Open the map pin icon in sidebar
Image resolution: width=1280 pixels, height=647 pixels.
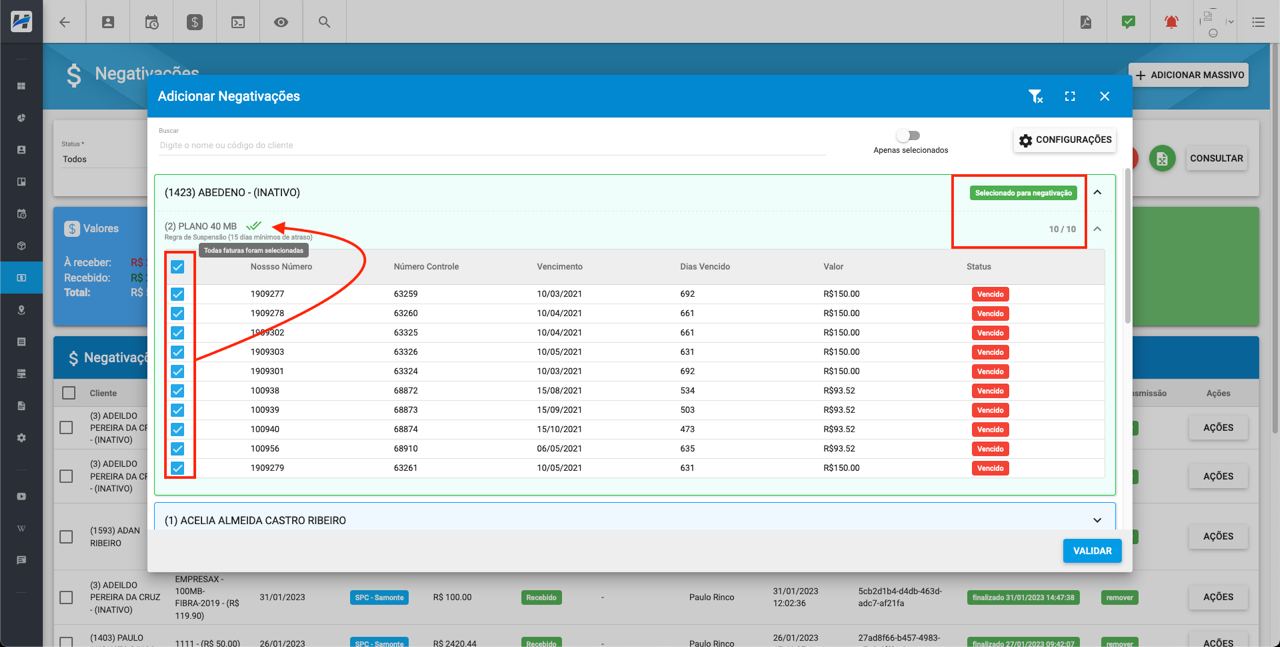coord(21,310)
